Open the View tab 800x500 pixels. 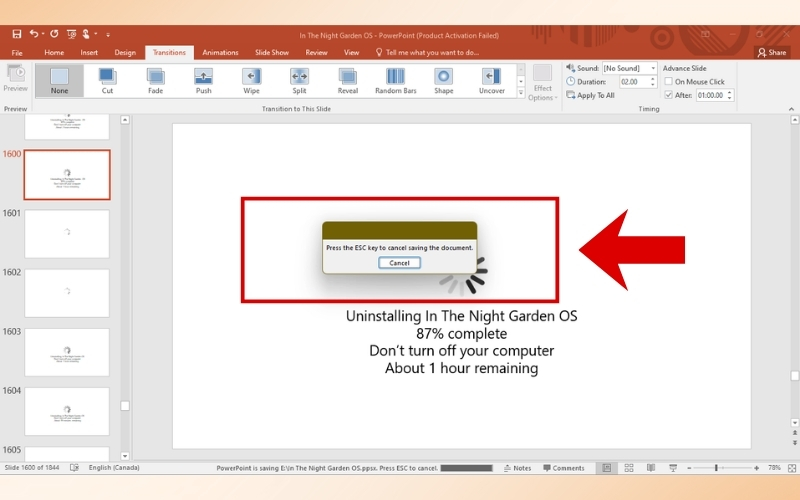coord(351,53)
